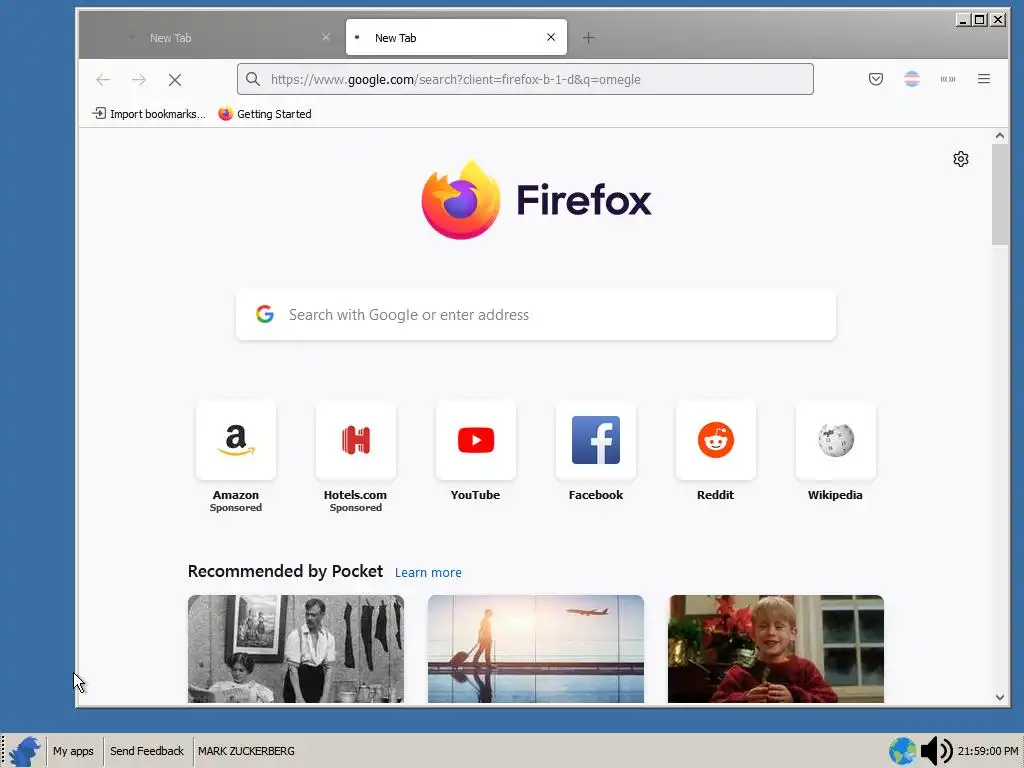Image resolution: width=1024 pixels, height=768 pixels.
Task: Open the airport traveler Pocket story
Action: click(x=536, y=648)
